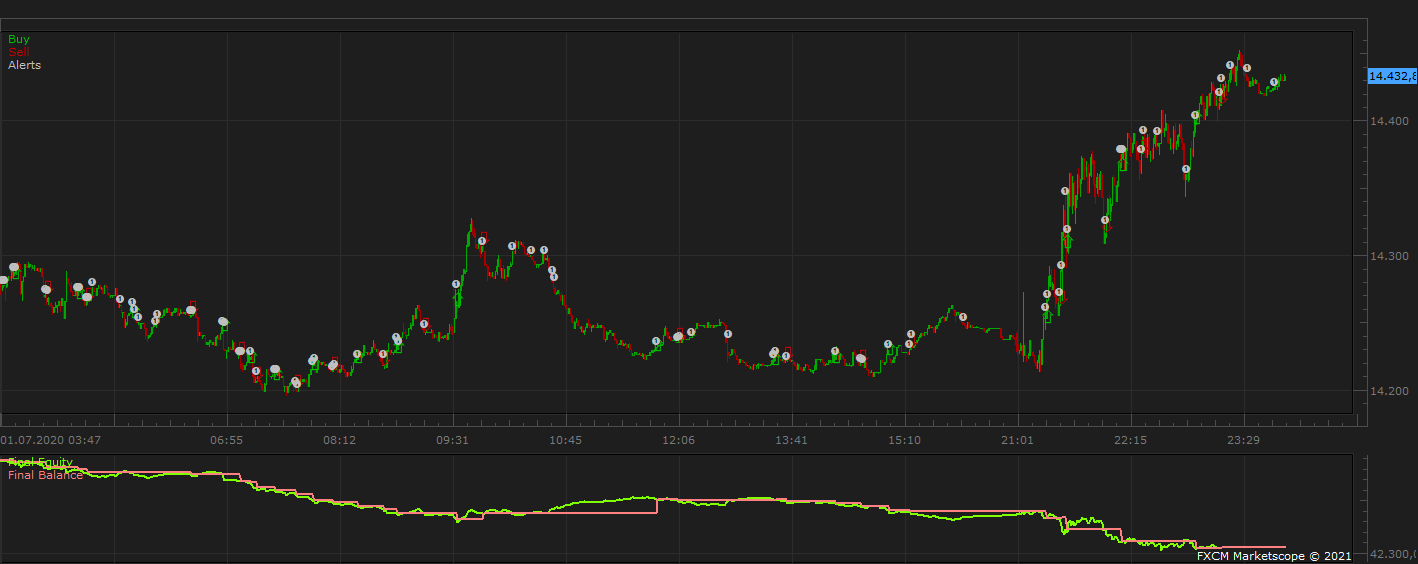Click the 14,200 price axis label
Viewport: 1418px width, 564px height.
1387,391
